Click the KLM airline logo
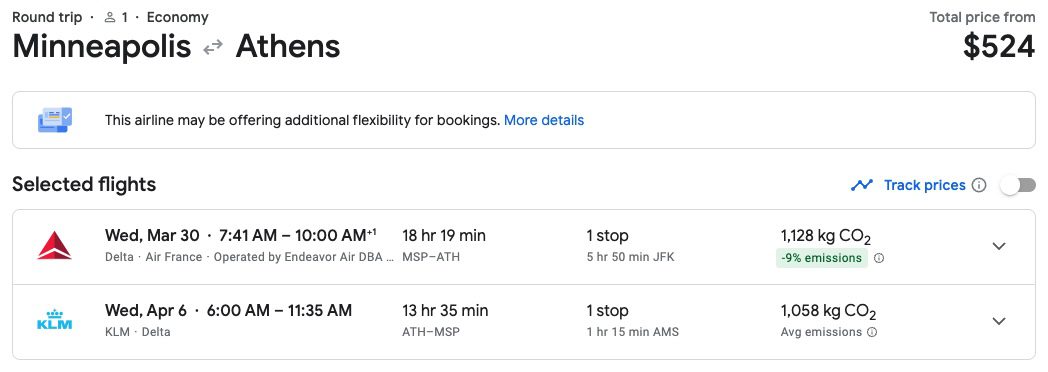This screenshot has width=1048, height=372. pos(54,321)
